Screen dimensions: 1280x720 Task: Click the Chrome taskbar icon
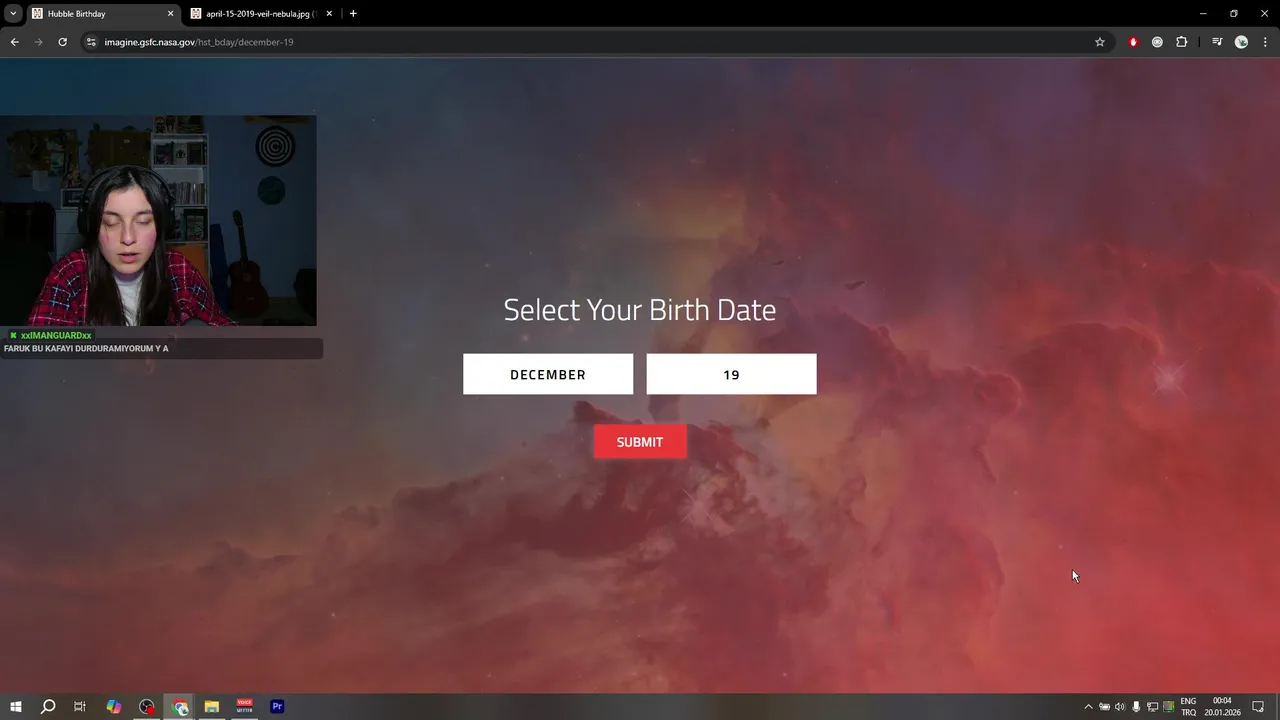coord(181,707)
